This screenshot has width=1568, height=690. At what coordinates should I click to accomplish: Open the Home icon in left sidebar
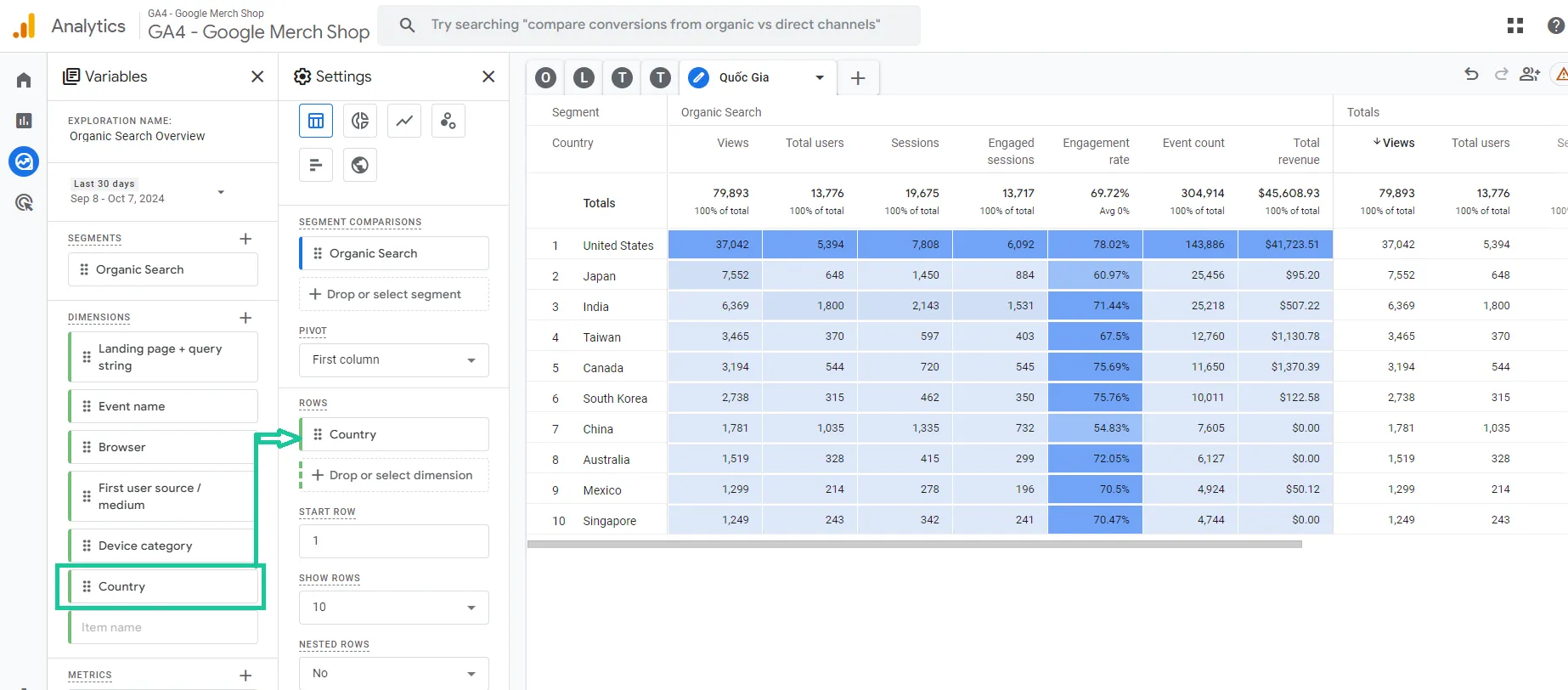tap(24, 80)
